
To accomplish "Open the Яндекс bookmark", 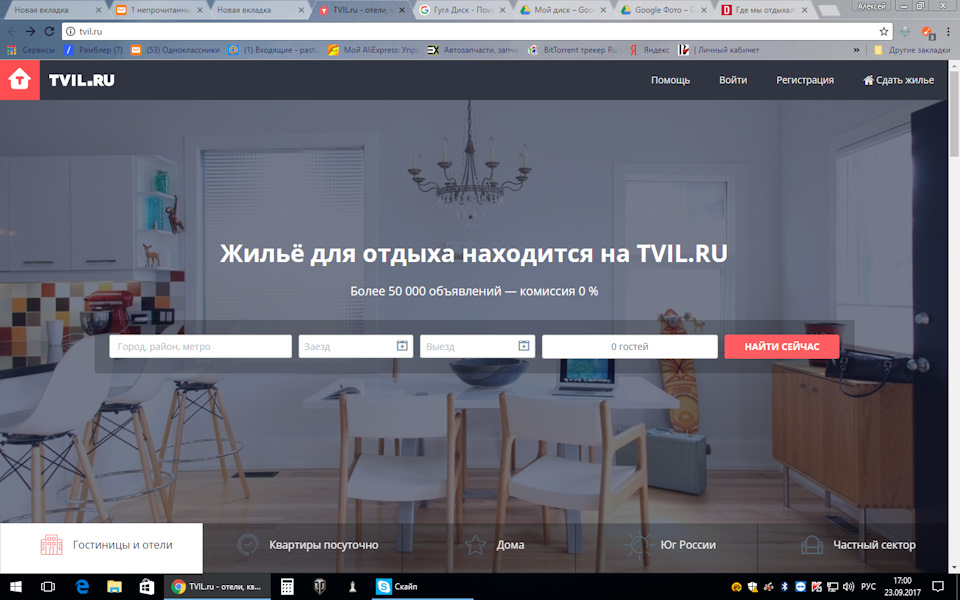I will point(650,50).
